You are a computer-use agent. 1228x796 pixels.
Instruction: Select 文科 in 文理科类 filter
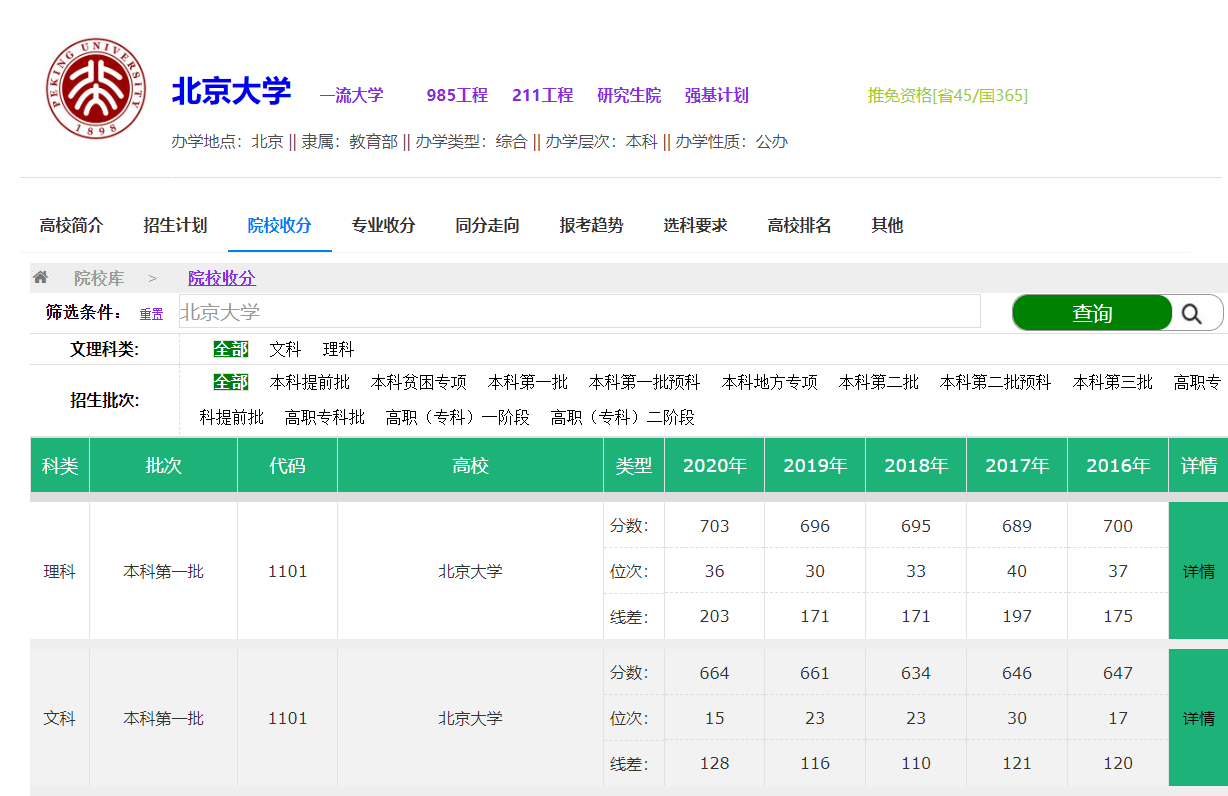[285, 350]
